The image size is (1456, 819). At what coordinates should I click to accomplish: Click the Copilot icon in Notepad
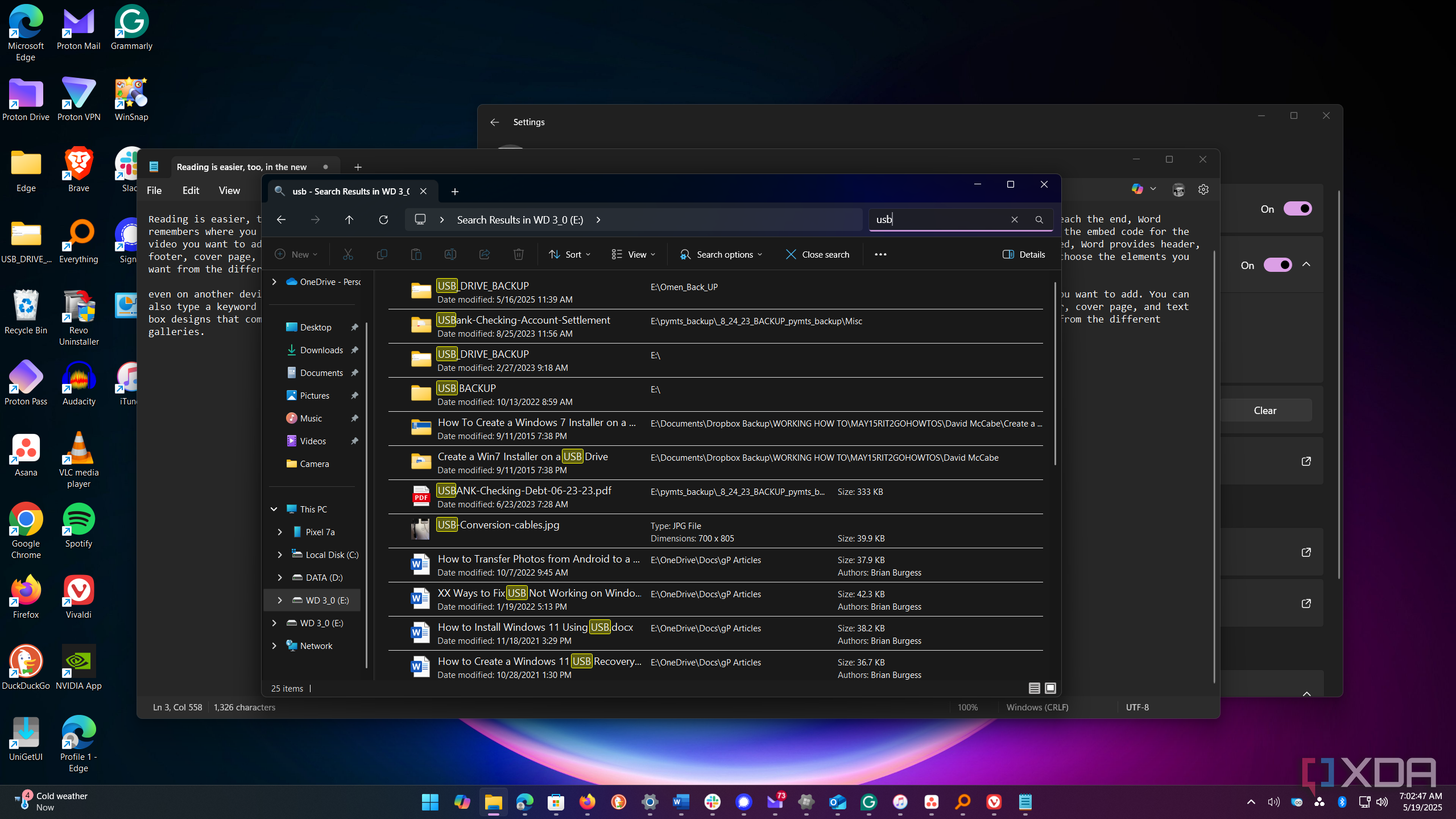pyautogui.click(x=1137, y=189)
